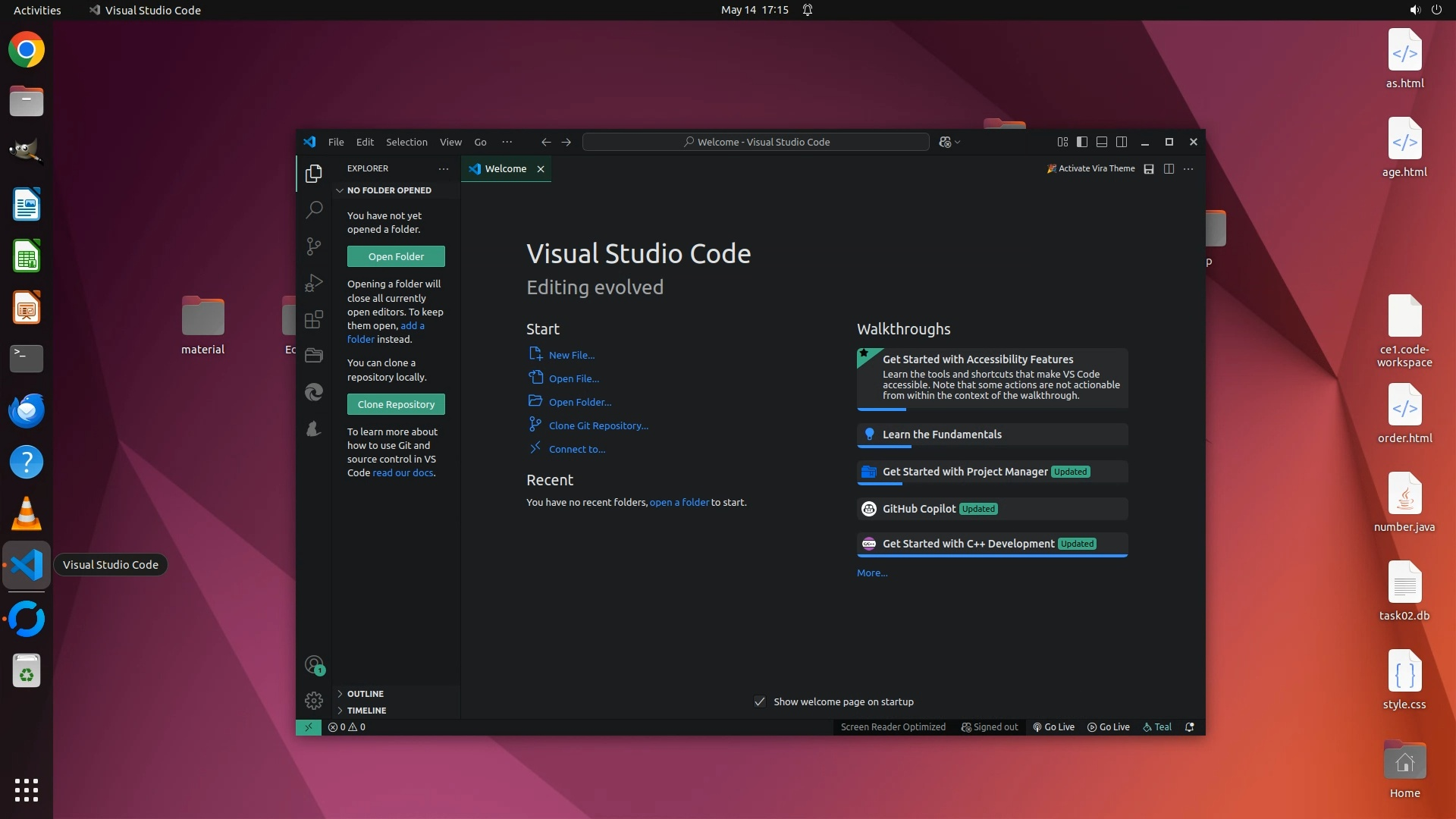The image size is (1456, 819).
Task: Open the Source Control view
Action: [314, 246]
